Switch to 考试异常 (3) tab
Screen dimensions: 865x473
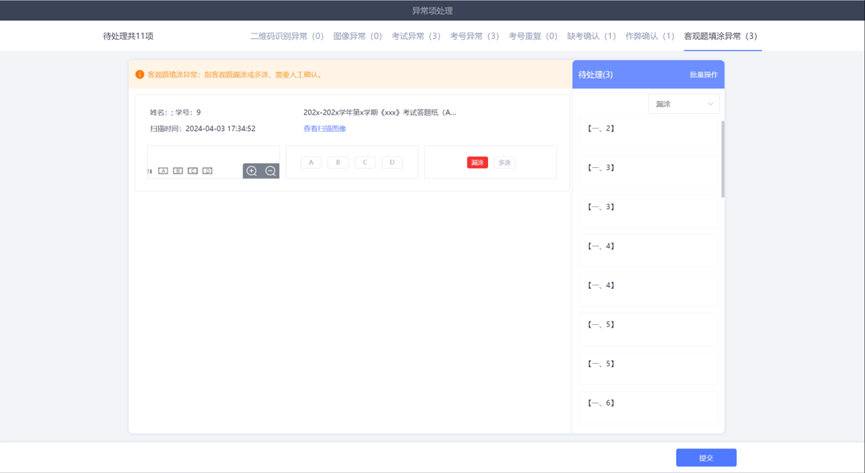416,36
